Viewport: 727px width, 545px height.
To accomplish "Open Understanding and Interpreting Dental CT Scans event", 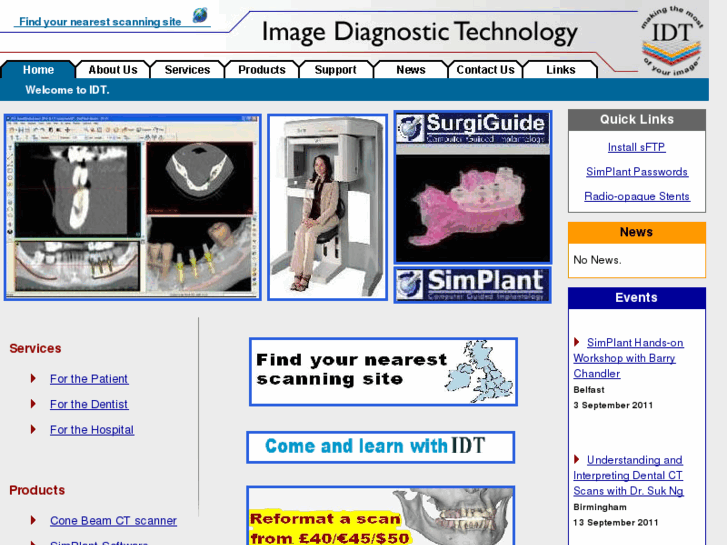I will (x=628, y=475).
